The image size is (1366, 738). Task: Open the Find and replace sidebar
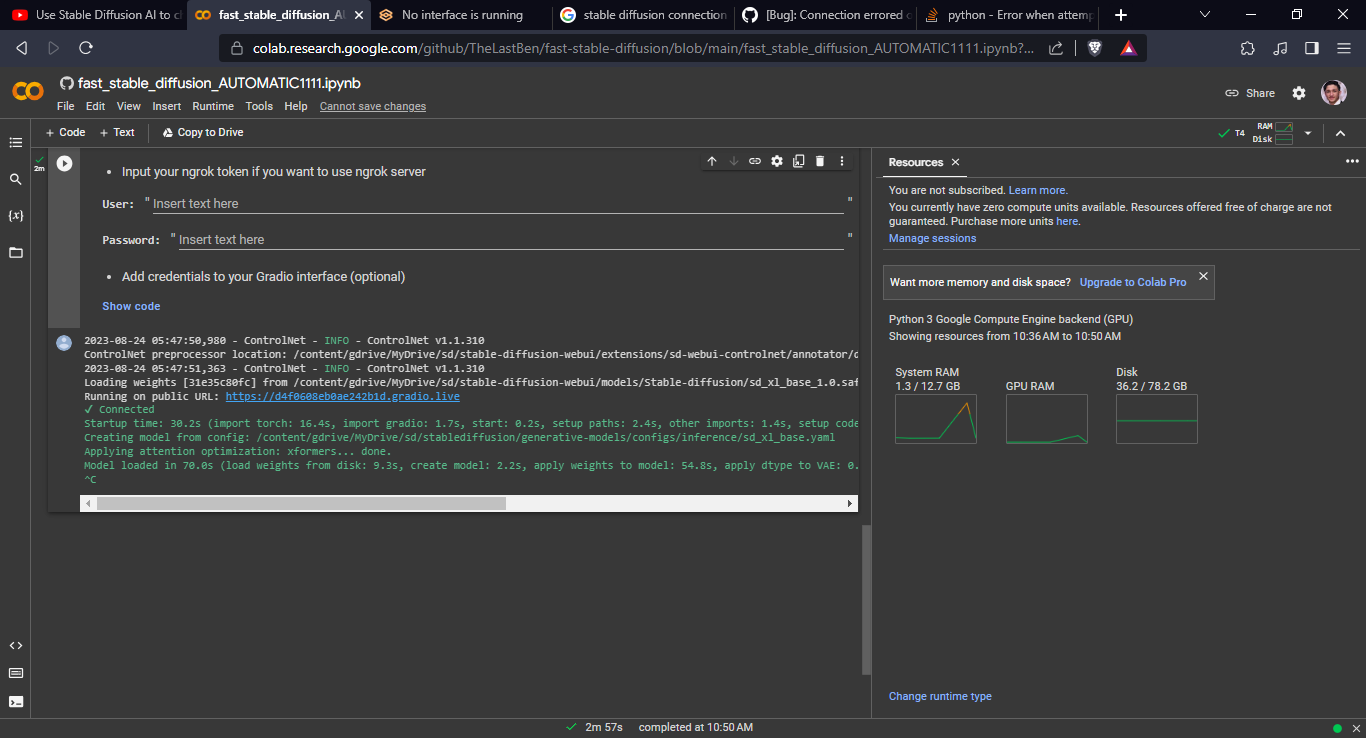pyautogui.click(x=16, y=178)
